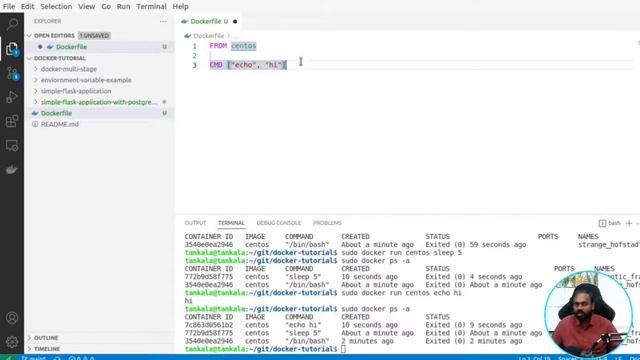The width and height of the screenshot is (640, 360).
Task: Open the Docker view icon
Action: (12, 169)
